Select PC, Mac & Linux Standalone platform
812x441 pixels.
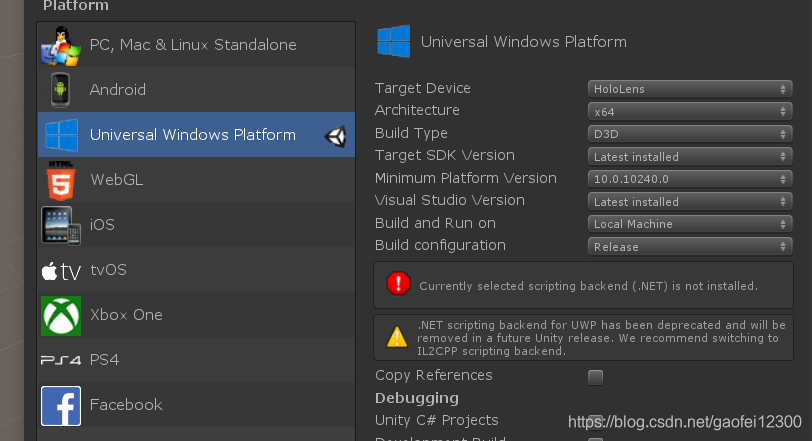tap(196, 45)
